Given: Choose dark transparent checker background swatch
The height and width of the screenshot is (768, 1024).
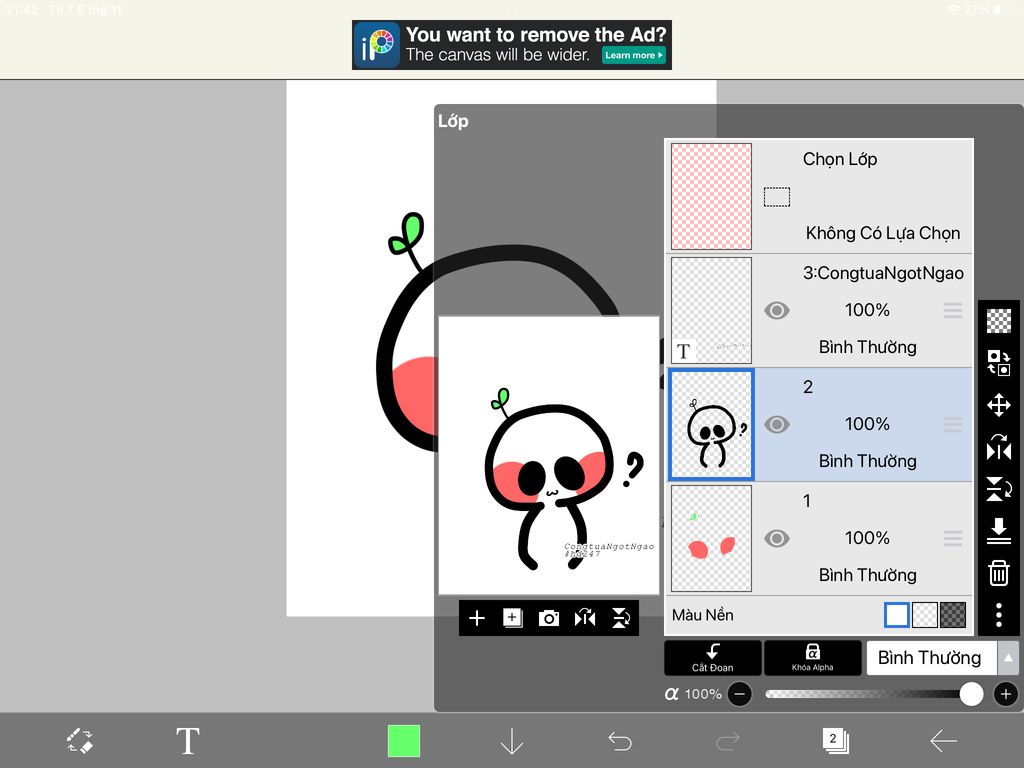Looking at the screenshot, I should [x=953, y=615].
